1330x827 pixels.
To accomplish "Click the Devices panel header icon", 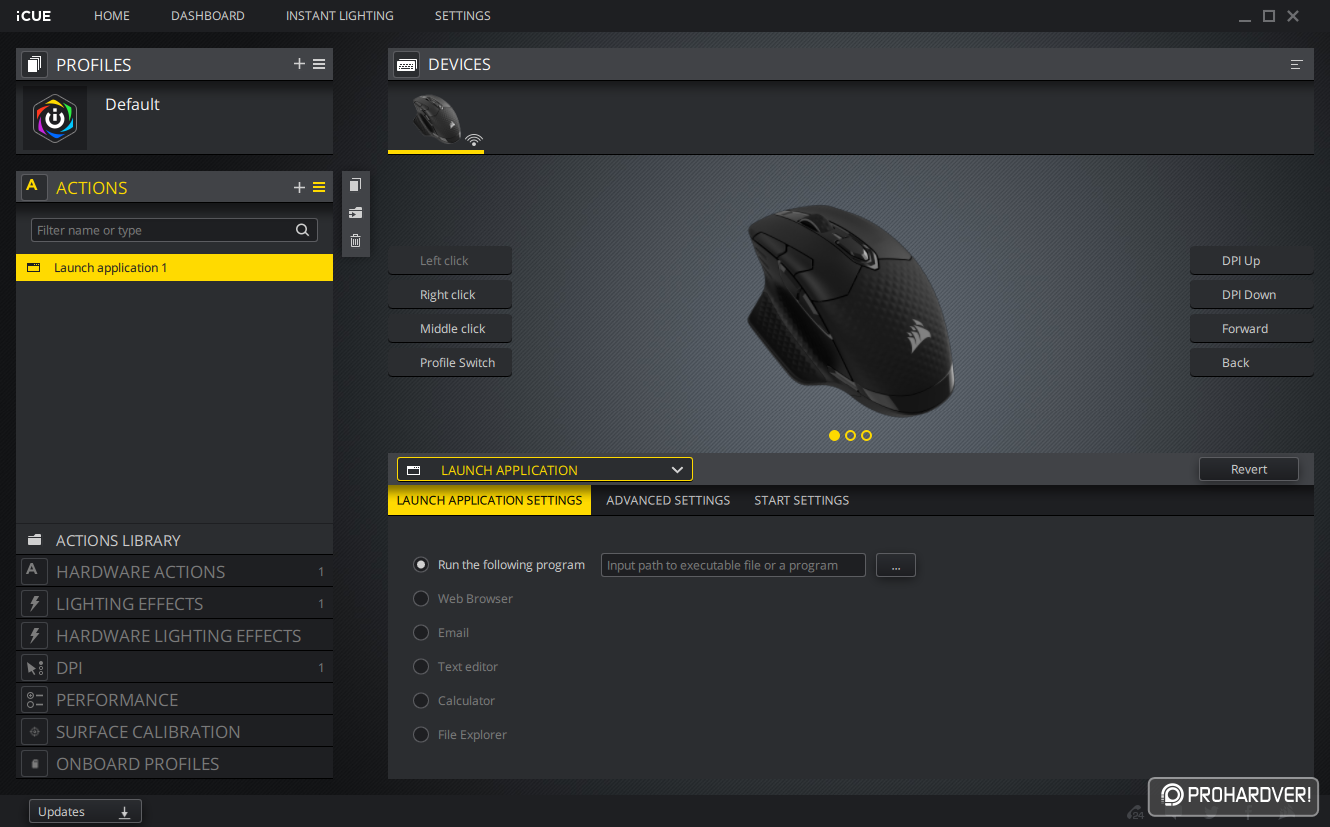I will (406, 64).
